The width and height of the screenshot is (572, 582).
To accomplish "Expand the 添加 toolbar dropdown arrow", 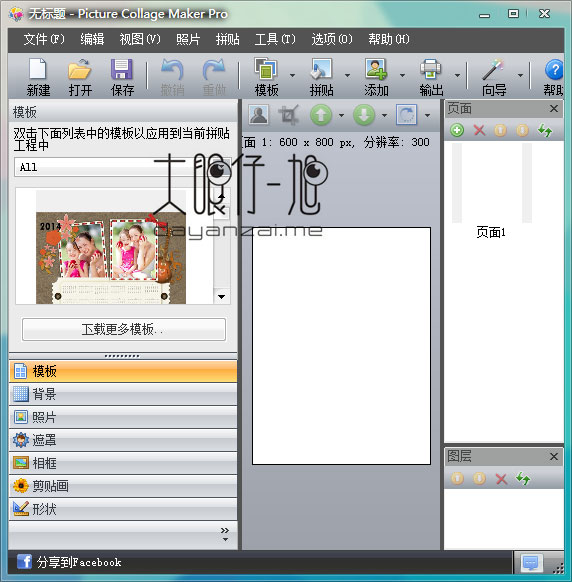I will click(402, 75).
